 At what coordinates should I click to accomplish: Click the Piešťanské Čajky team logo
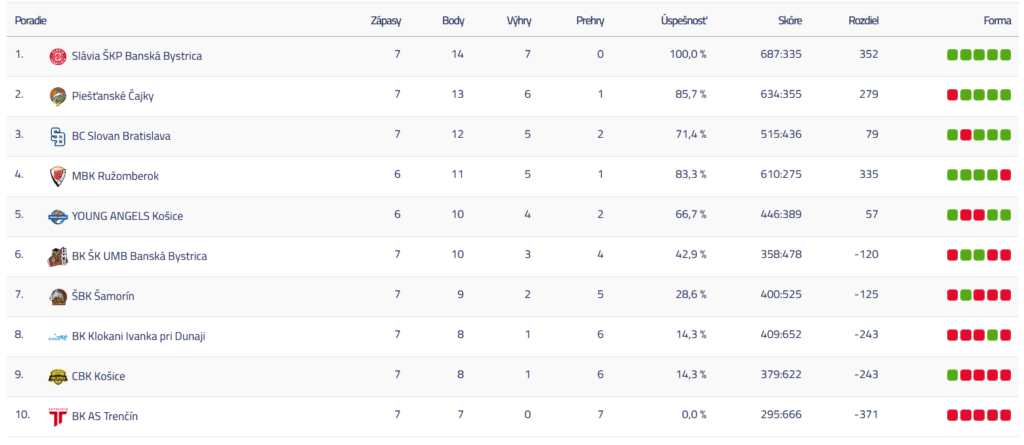pyautogui.click(x=58, y=96)
